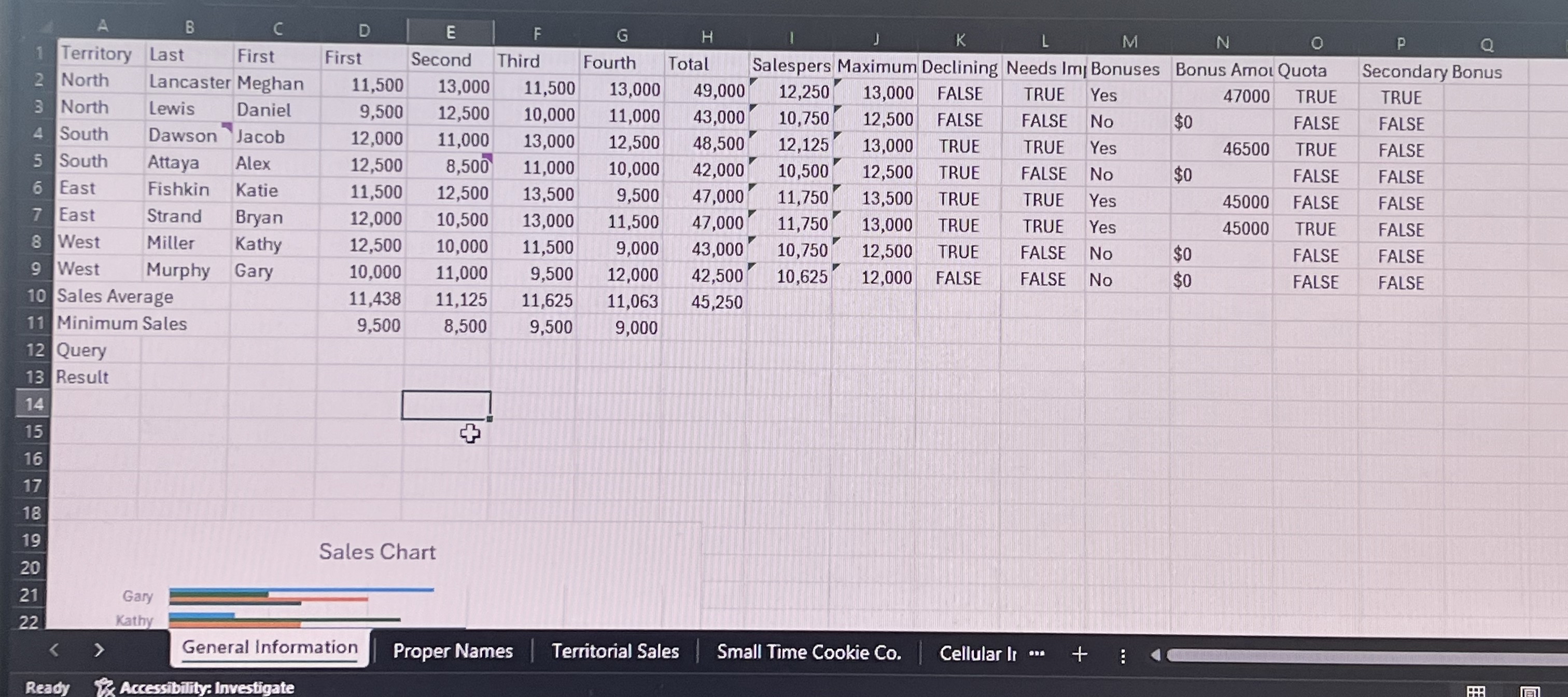Image resolution: width=1568 pixels, height=697 pixels.
Task: Select column E header
Action: pyautogui.click(x=451, y=32)
